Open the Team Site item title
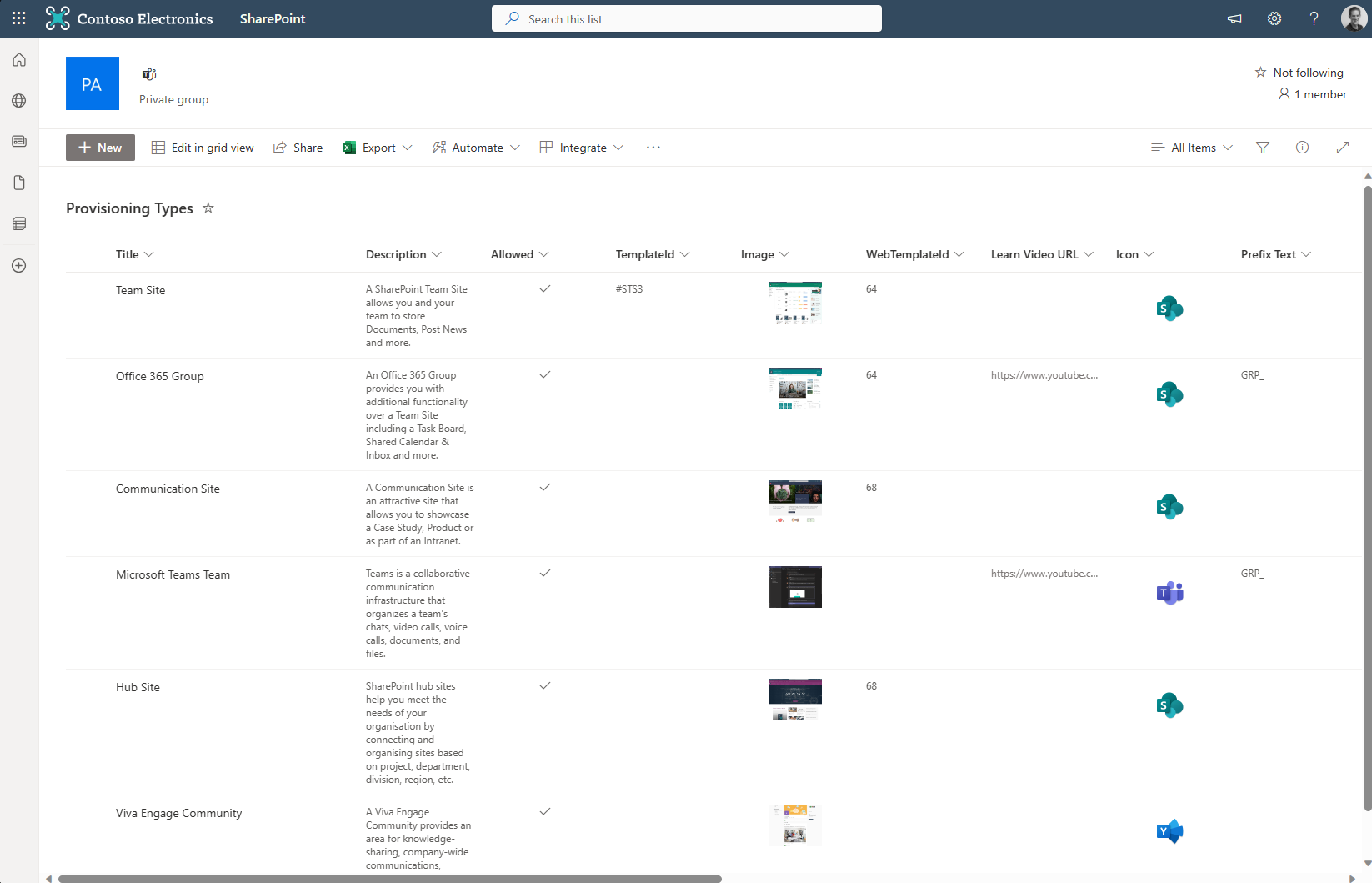1372x883 pixels. click(x=141, y=290)
